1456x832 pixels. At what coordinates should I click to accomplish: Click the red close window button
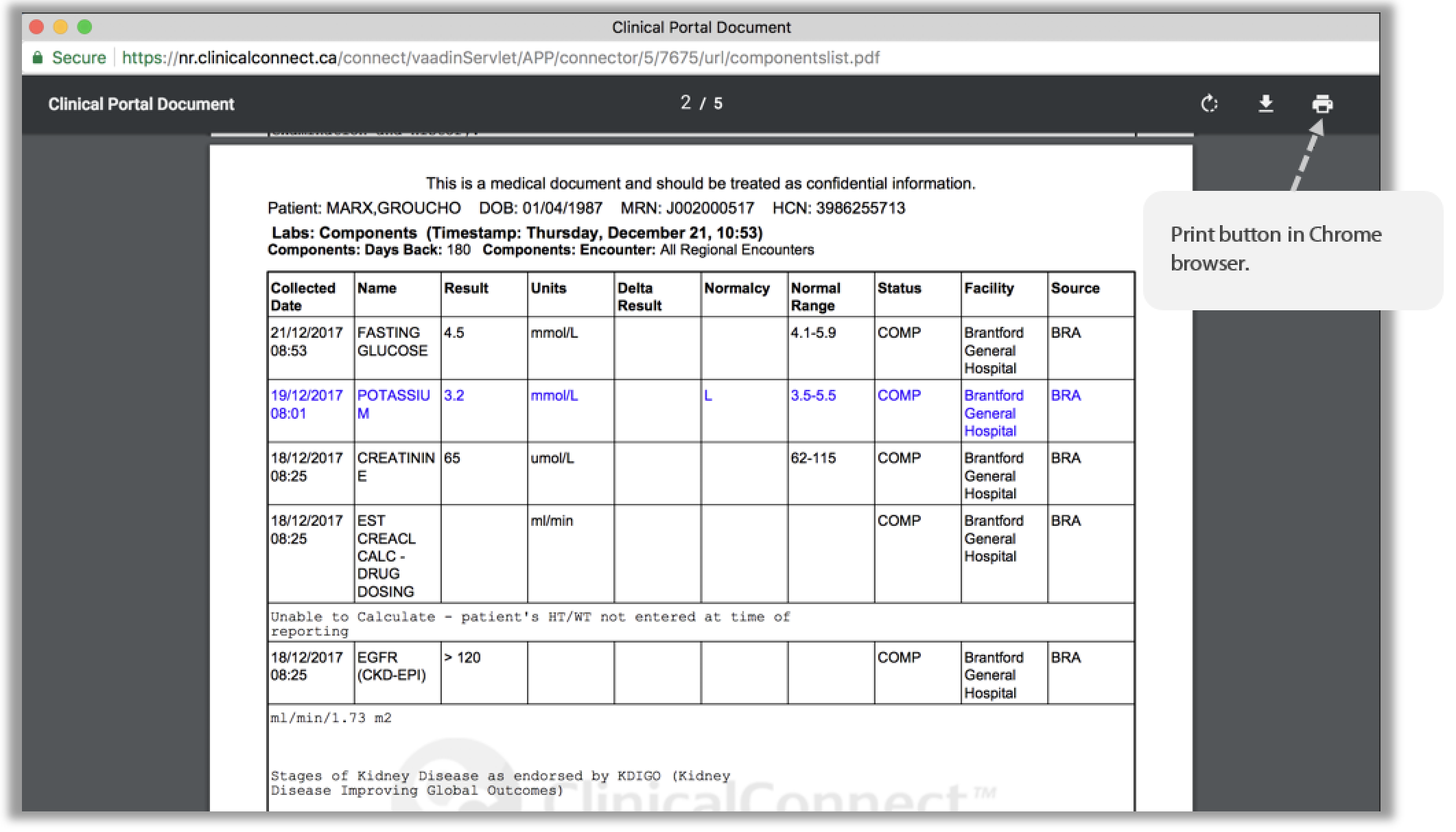[x=37, y=27]
